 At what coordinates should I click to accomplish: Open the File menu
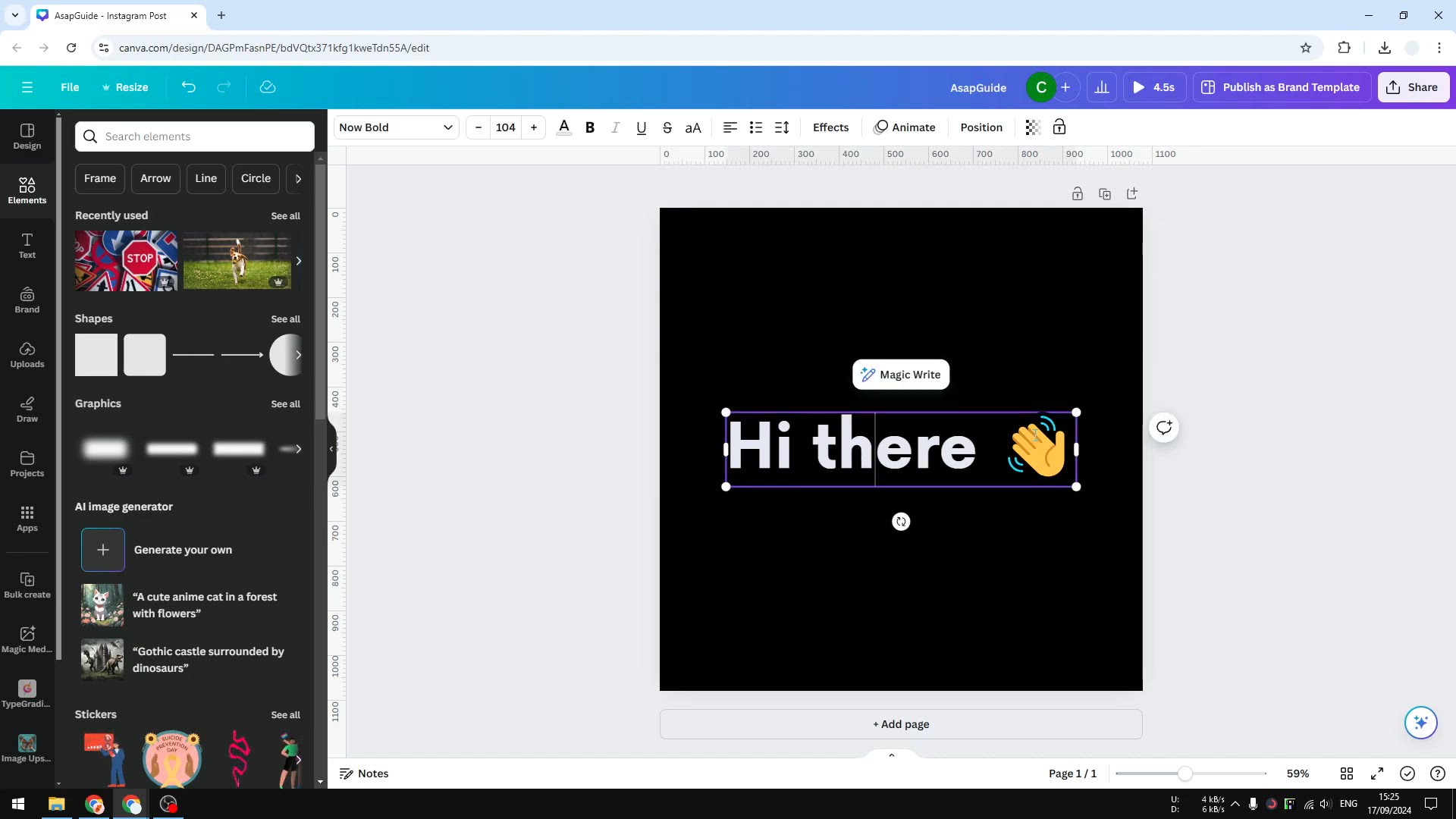pos(70,87)
